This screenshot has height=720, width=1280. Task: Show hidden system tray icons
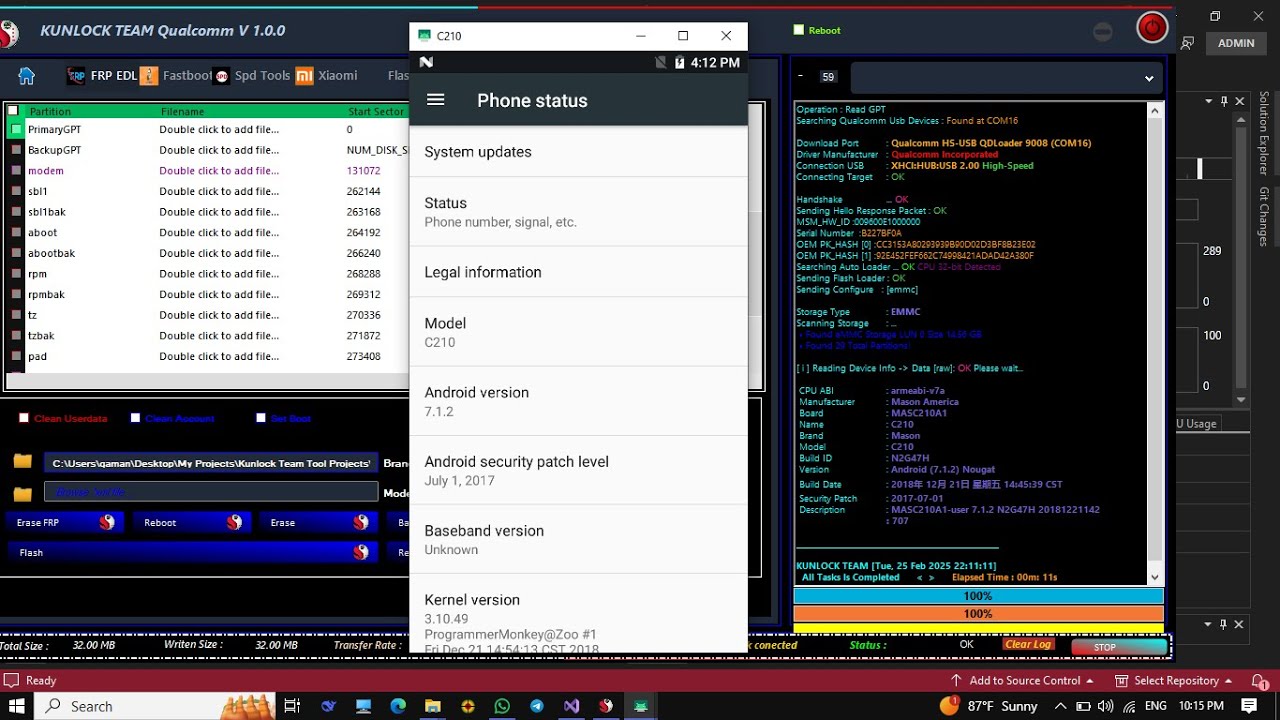pos(1060,706)
